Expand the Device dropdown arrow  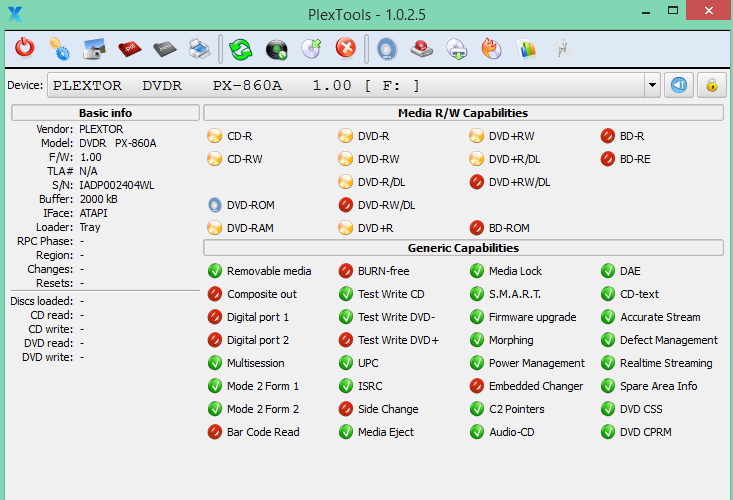click(652, 85)
